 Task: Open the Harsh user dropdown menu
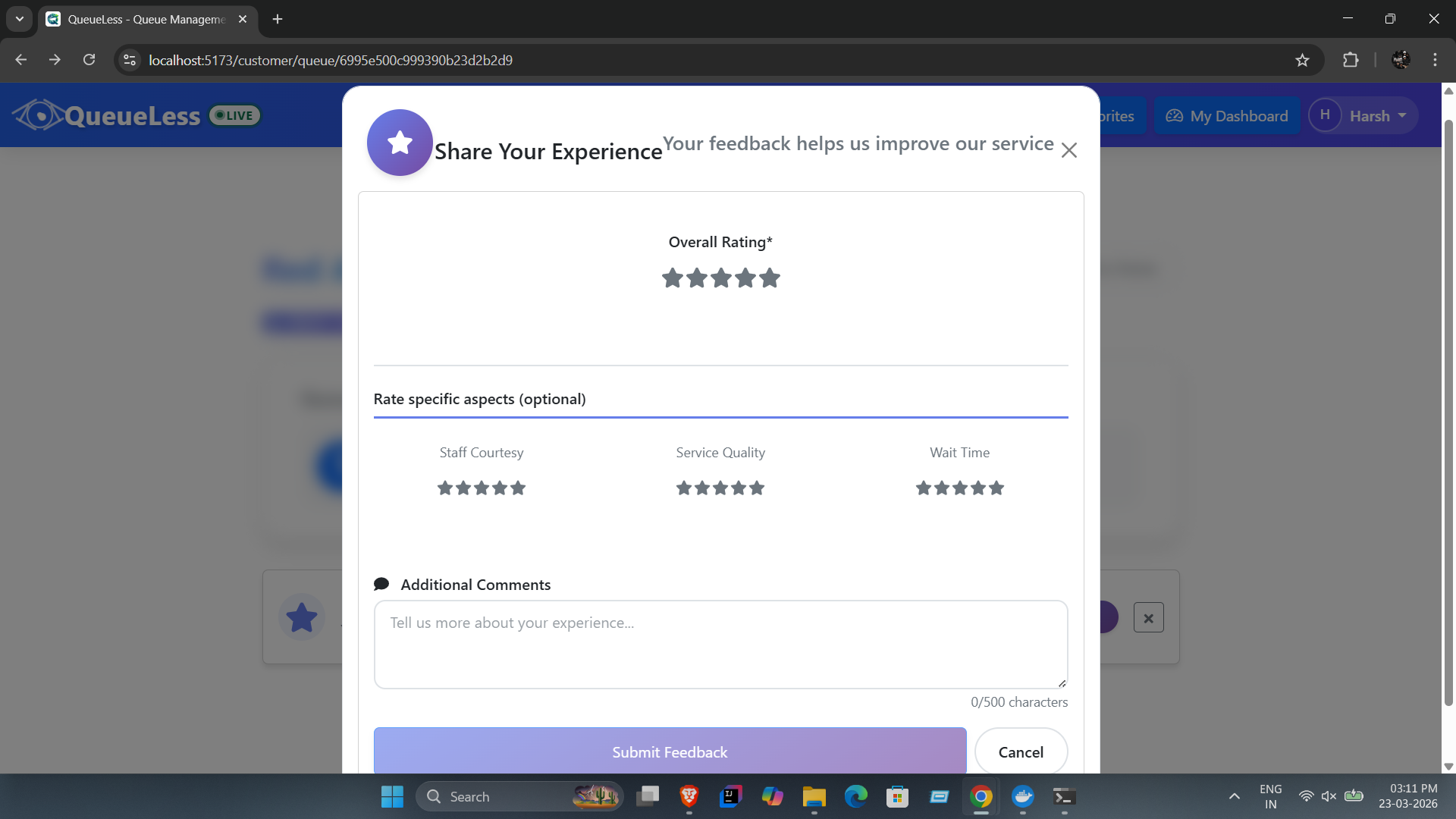(1363, 116)
